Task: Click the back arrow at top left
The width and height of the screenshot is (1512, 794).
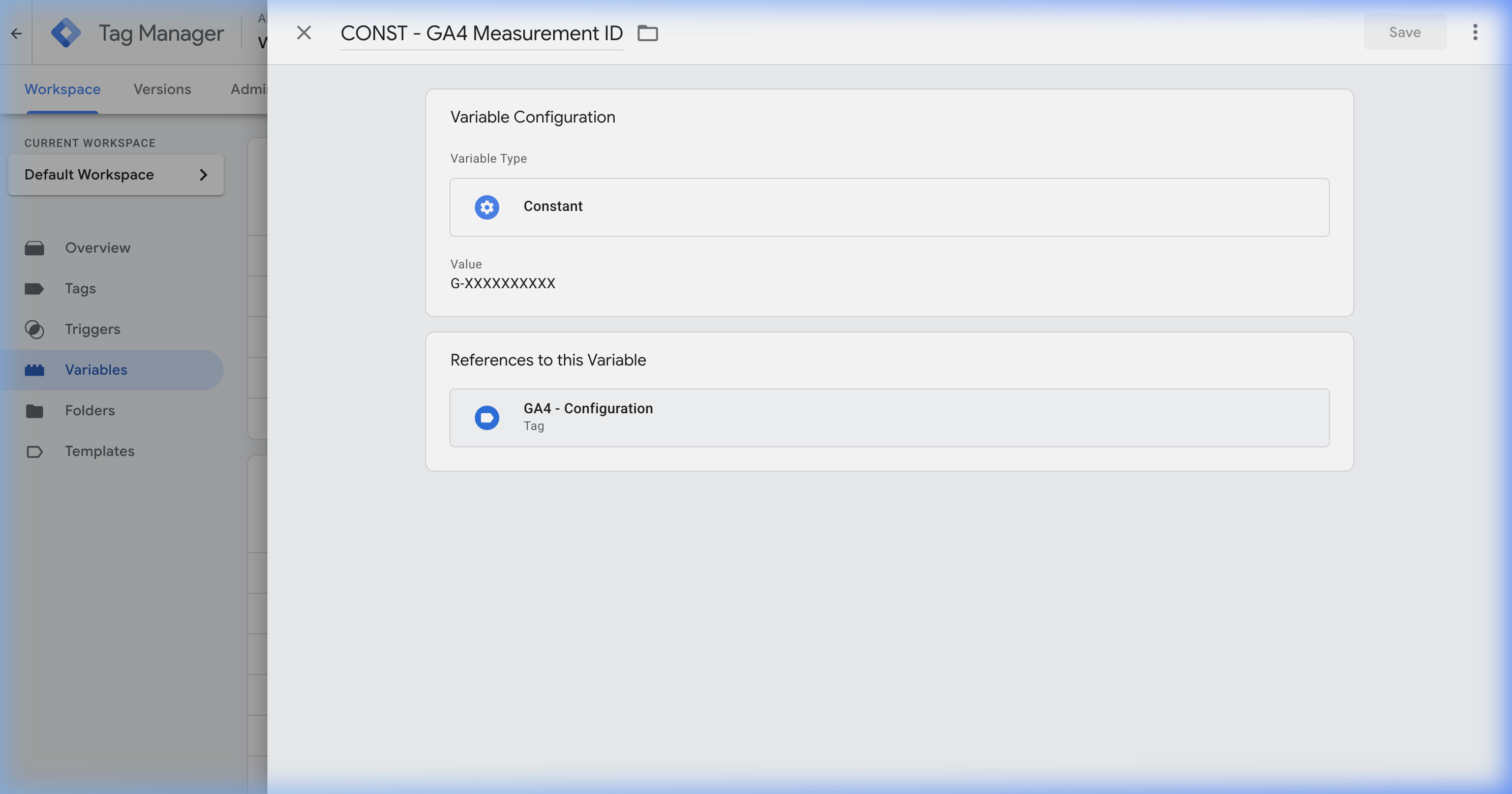Action: click(x=16, y=34)
